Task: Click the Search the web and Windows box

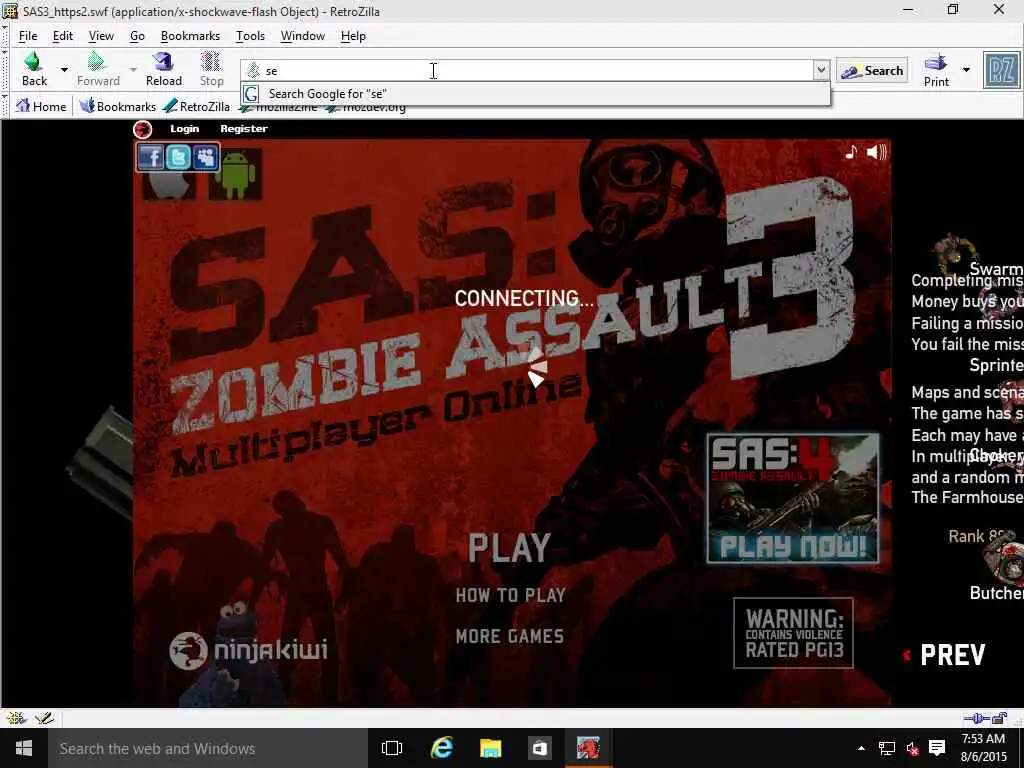Action: tap(208, 748)
